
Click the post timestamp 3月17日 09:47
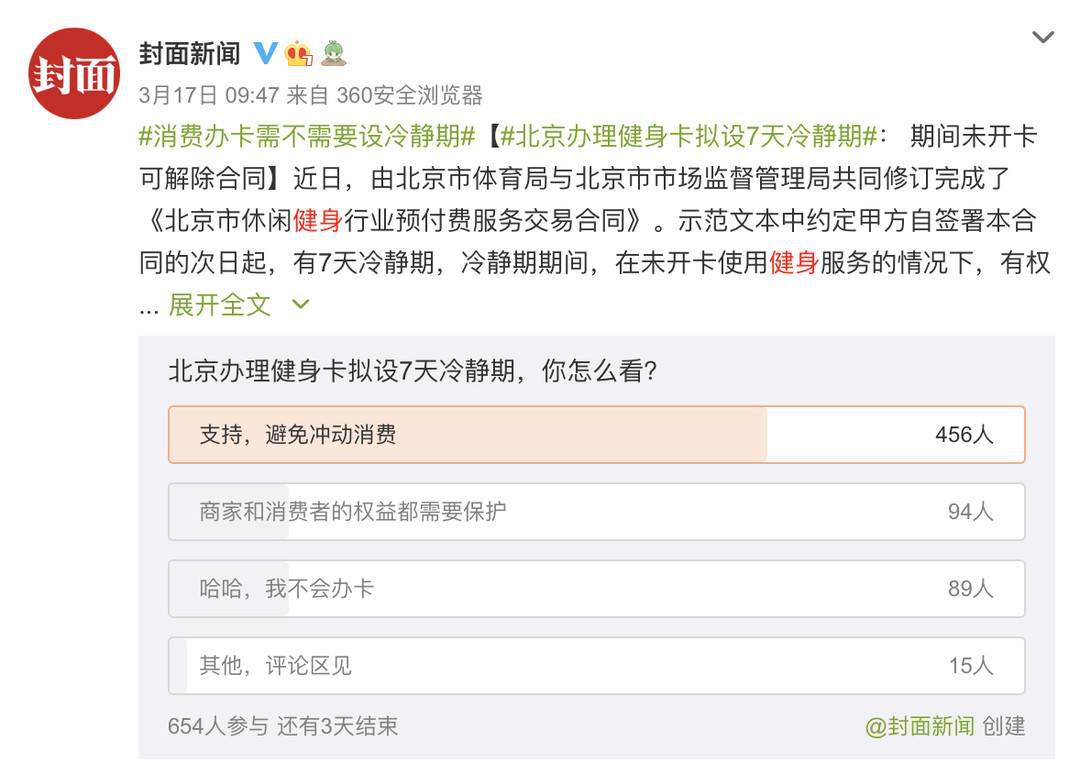(209, 95)
